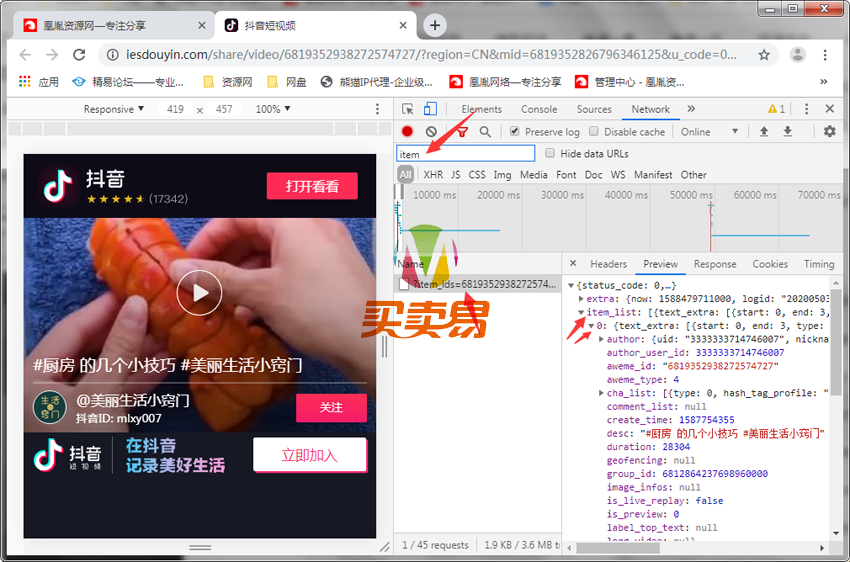Clear the network log

tap(431, 131)
